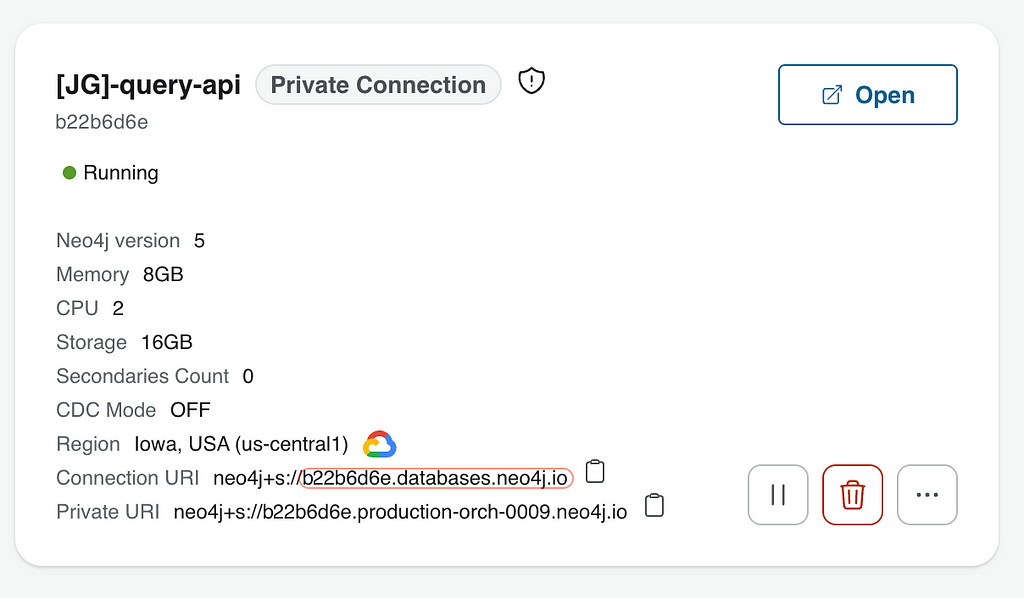1024x598 pixels.
Task: Click the highlighted databases.neo4j.io connection URI
Action: click(436, 478)
